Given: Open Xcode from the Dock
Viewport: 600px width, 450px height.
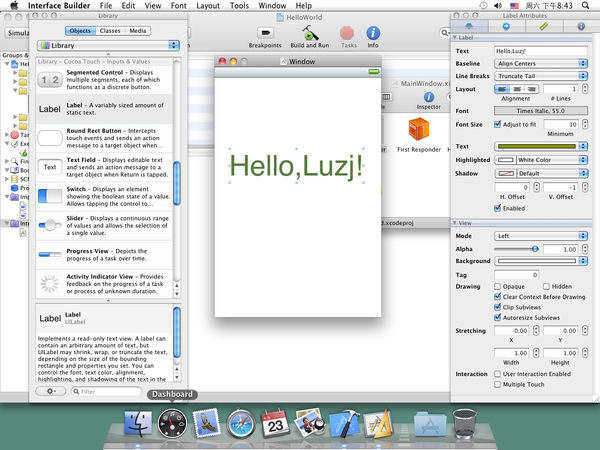Looking at the screenshot, I should (x=344, y=423).
